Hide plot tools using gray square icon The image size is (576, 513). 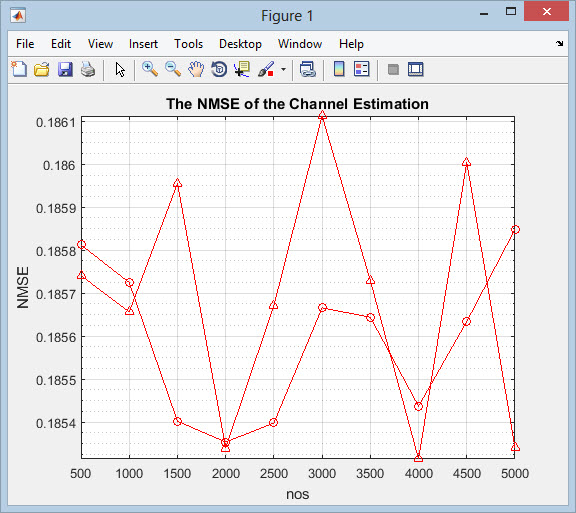(x=393, y=69)
